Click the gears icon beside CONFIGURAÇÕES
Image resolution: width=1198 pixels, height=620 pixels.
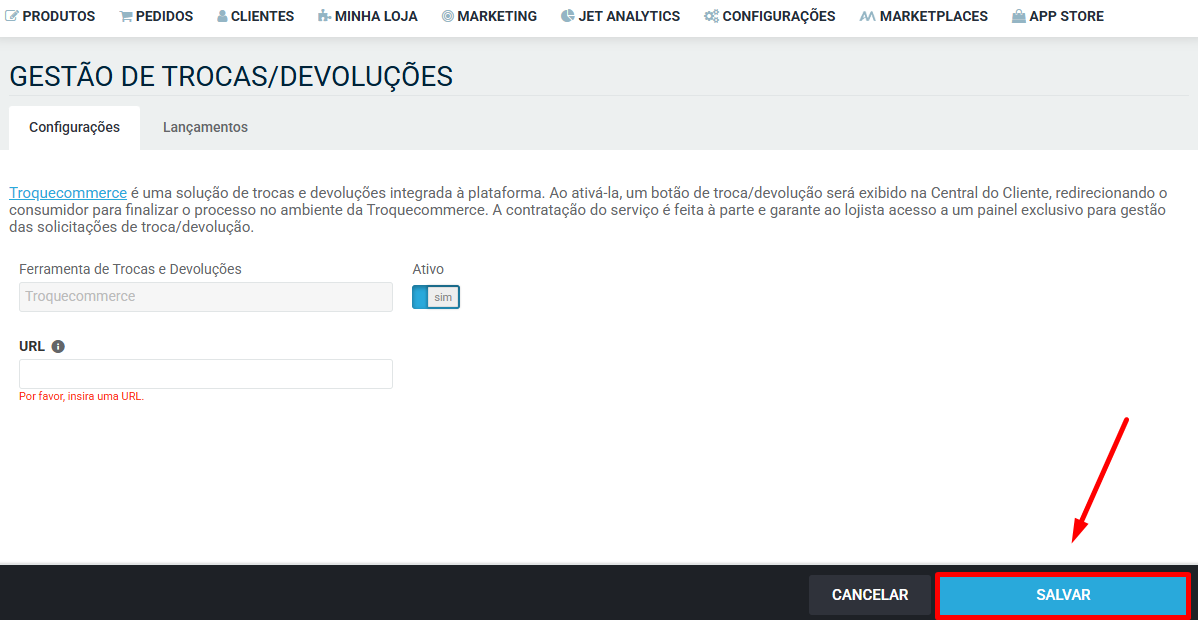click(711, 16)
